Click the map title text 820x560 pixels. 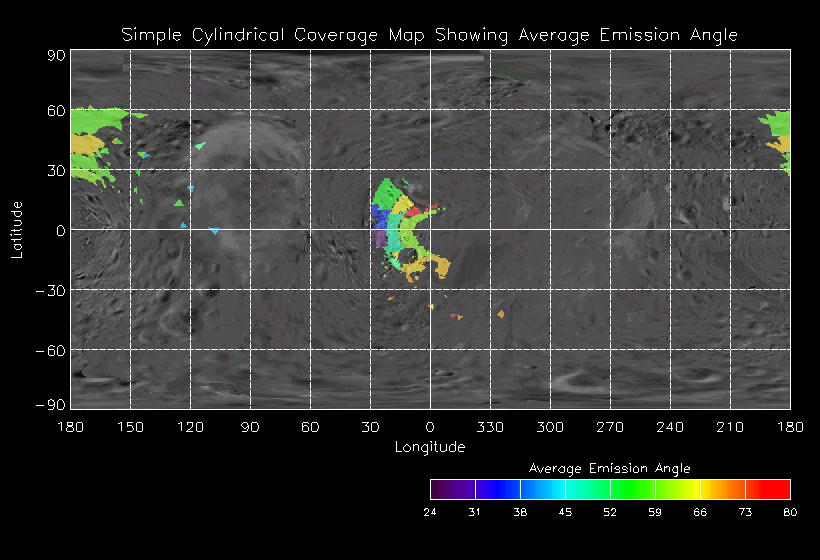click(429, 35)
